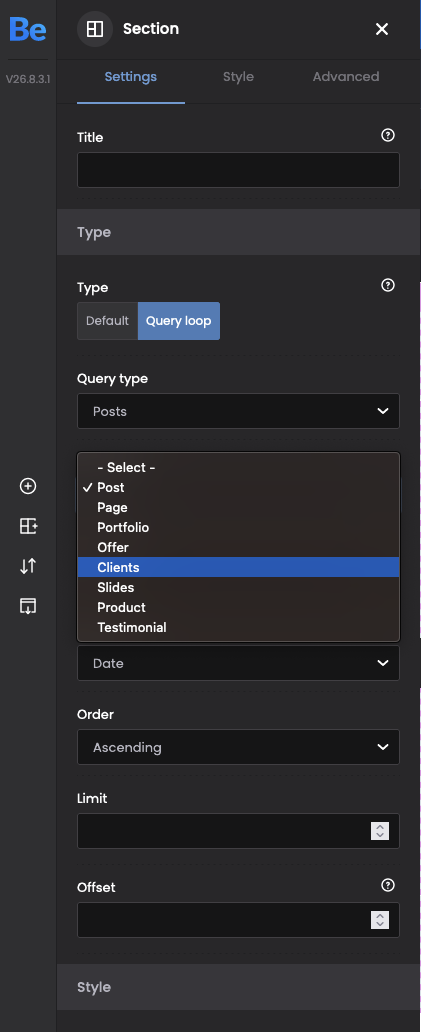Click the add element plus icon
421x1032 pixels.
point(28,486)
